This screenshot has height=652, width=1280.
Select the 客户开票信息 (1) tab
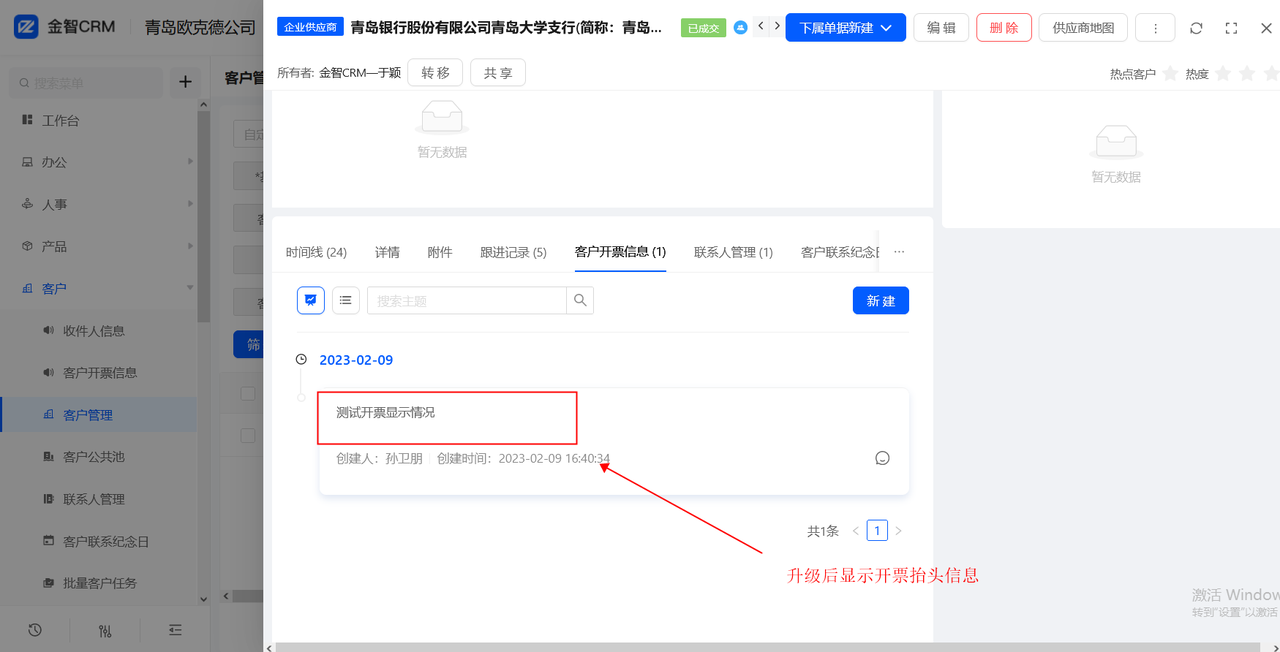point(620,252)
